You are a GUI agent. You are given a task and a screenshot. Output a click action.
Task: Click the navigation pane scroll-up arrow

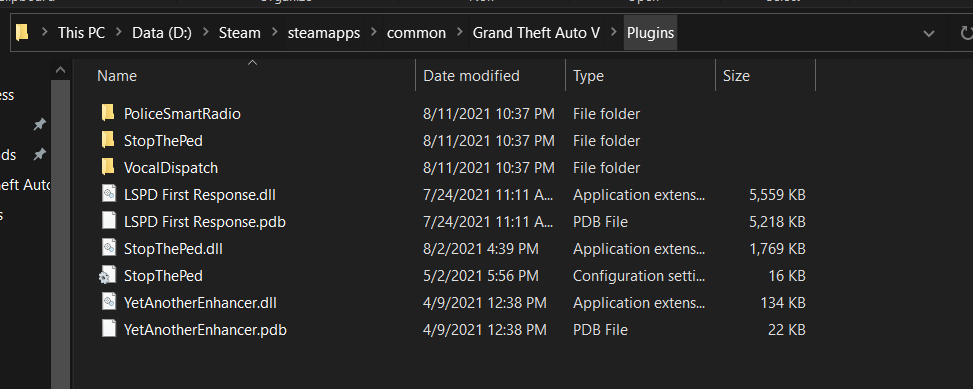point(61,71)
